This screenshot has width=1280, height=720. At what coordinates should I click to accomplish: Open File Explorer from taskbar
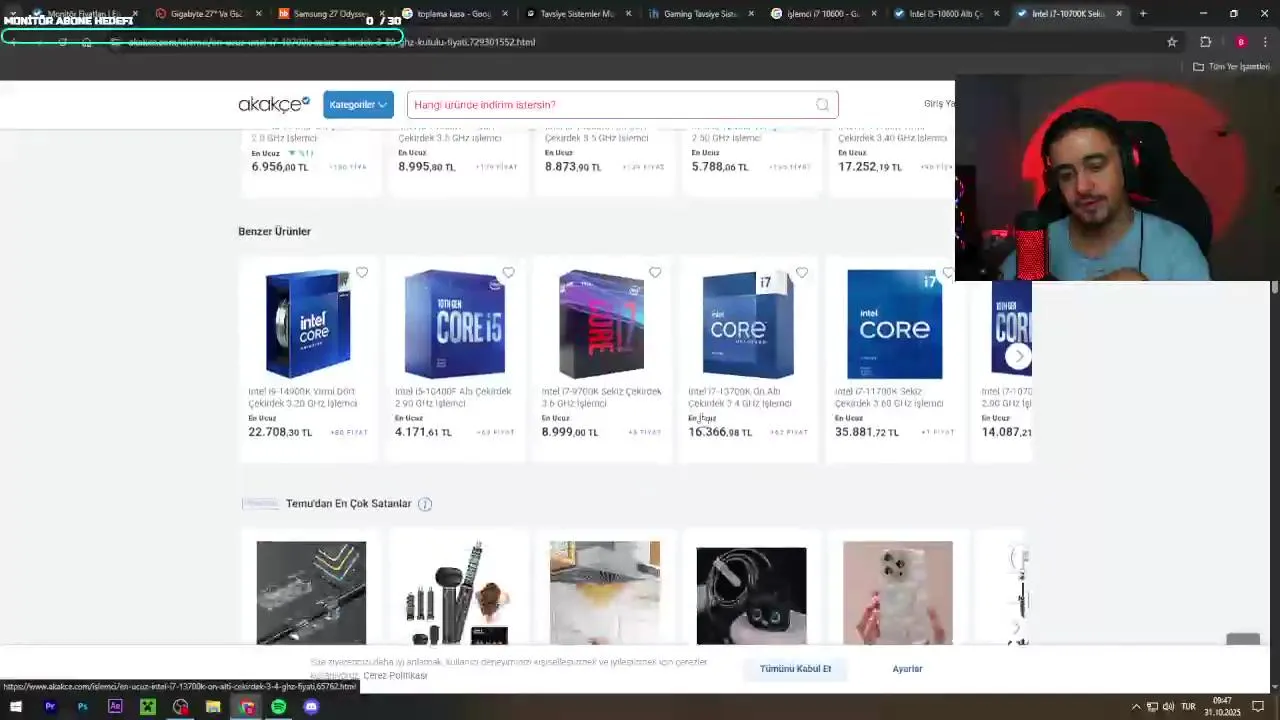click(213, 707)
